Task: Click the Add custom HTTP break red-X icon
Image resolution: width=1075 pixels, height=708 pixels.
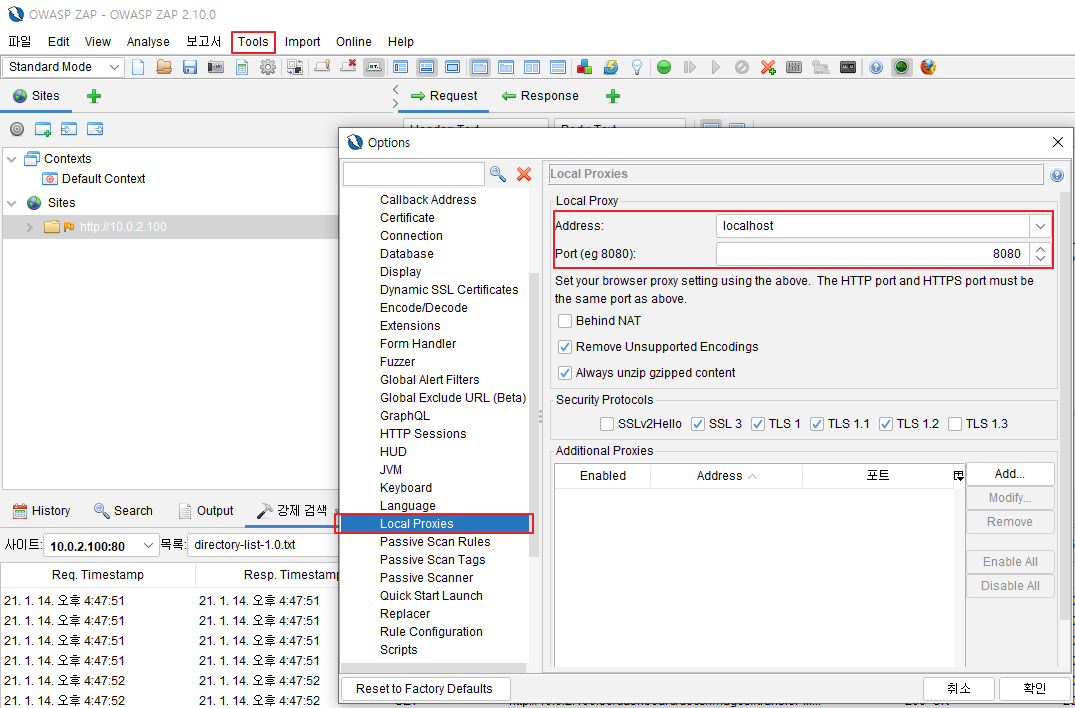Action: (768, 67)
